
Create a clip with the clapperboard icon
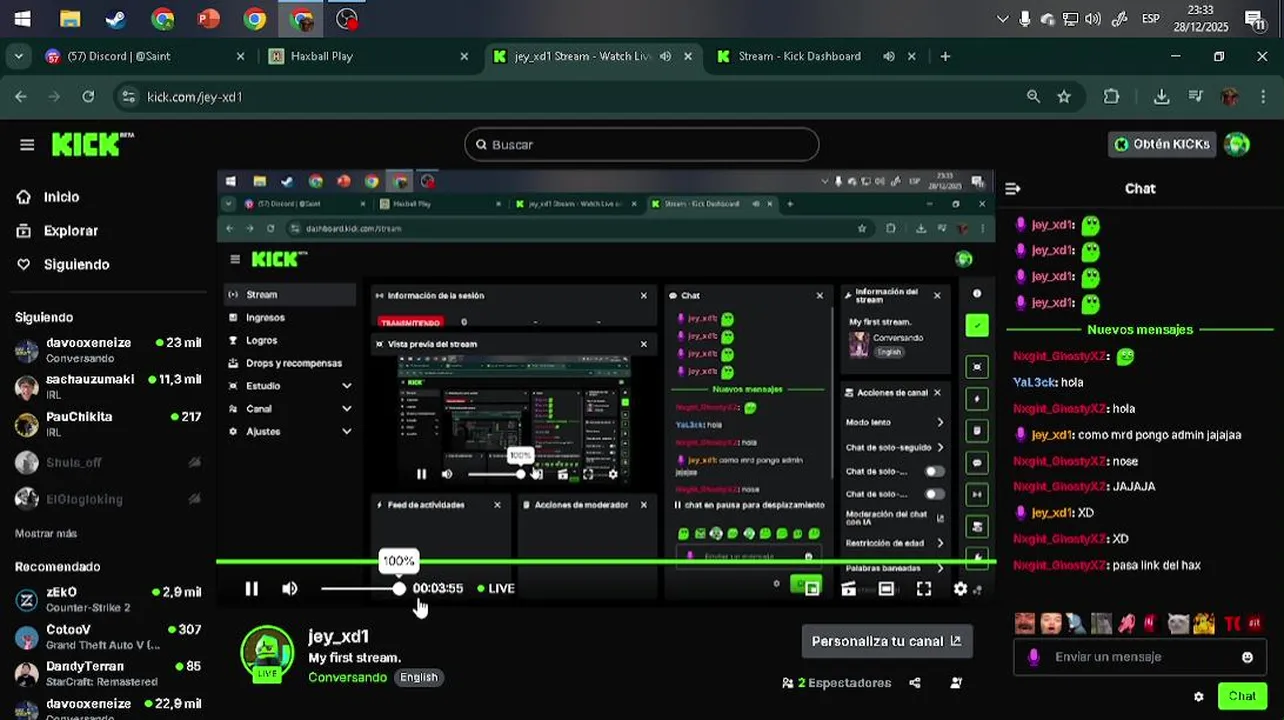(x=849, y=589)
